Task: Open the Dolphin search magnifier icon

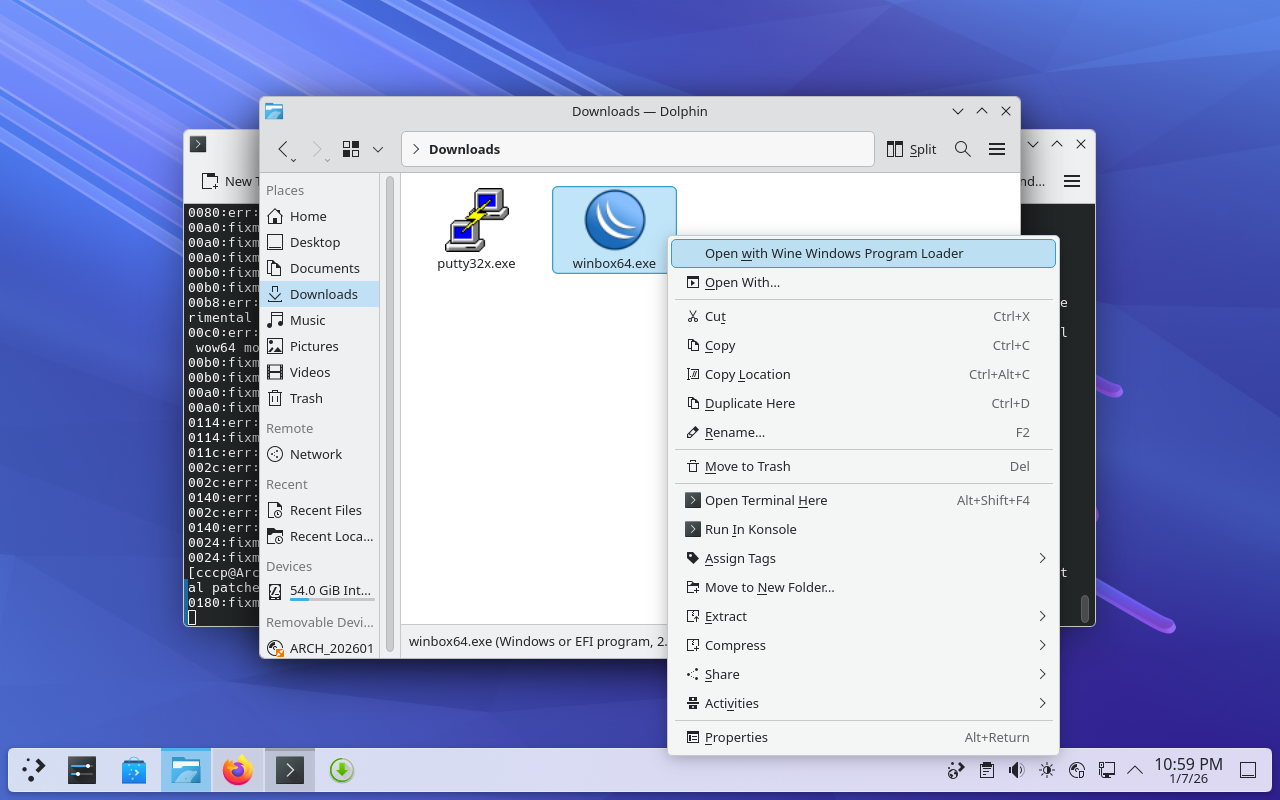Action: point(963,149)
